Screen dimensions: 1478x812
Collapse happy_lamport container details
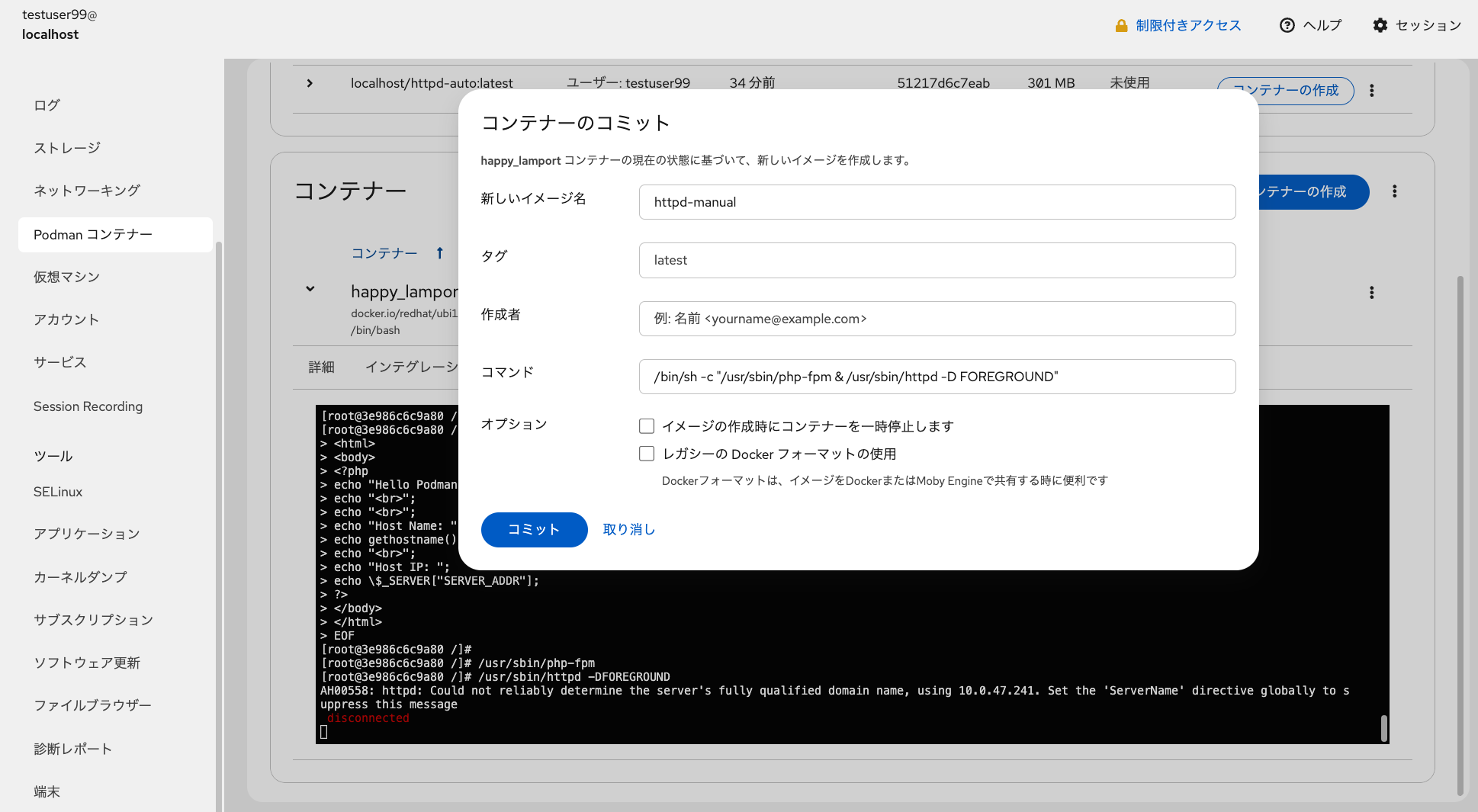point(310,289)
